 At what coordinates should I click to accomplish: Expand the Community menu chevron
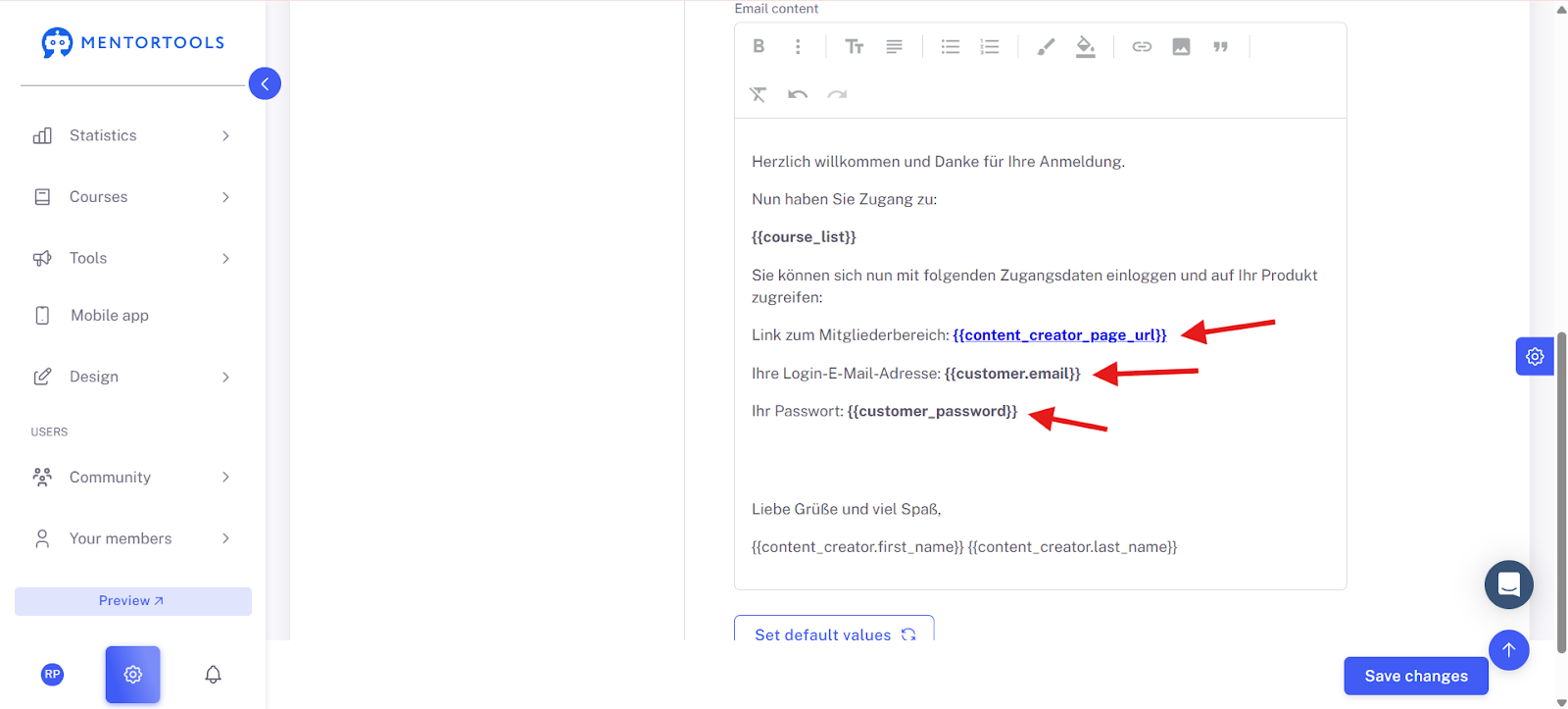pos(225,477)
